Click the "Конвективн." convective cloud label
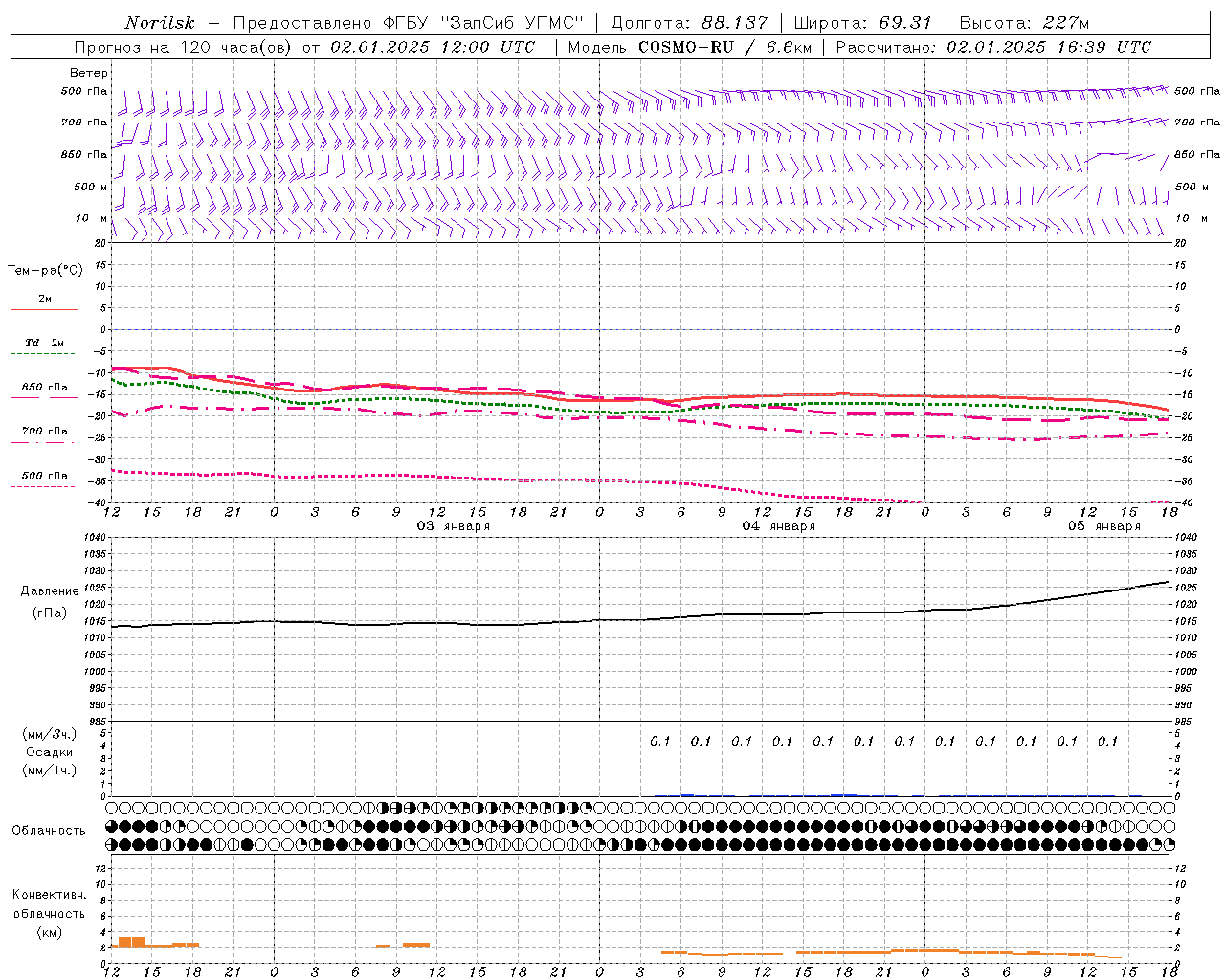1225x980 pixels. (x=50, y=895)
